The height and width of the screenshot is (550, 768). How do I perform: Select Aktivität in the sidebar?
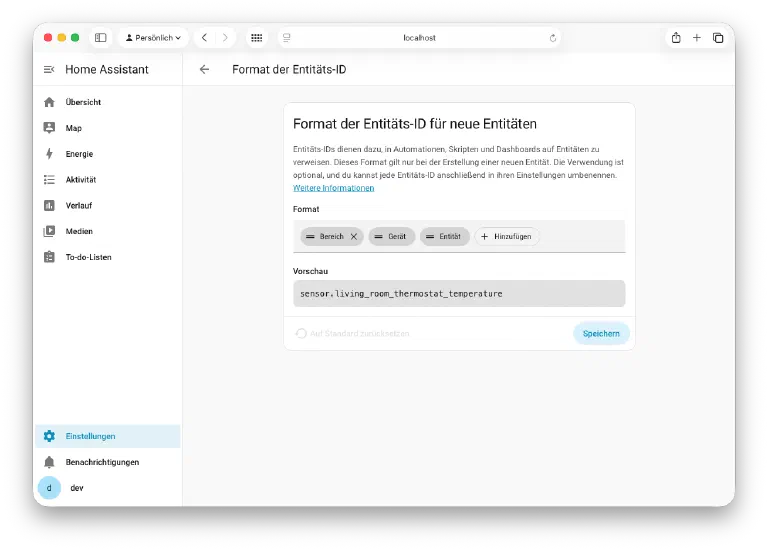(108, 180)
